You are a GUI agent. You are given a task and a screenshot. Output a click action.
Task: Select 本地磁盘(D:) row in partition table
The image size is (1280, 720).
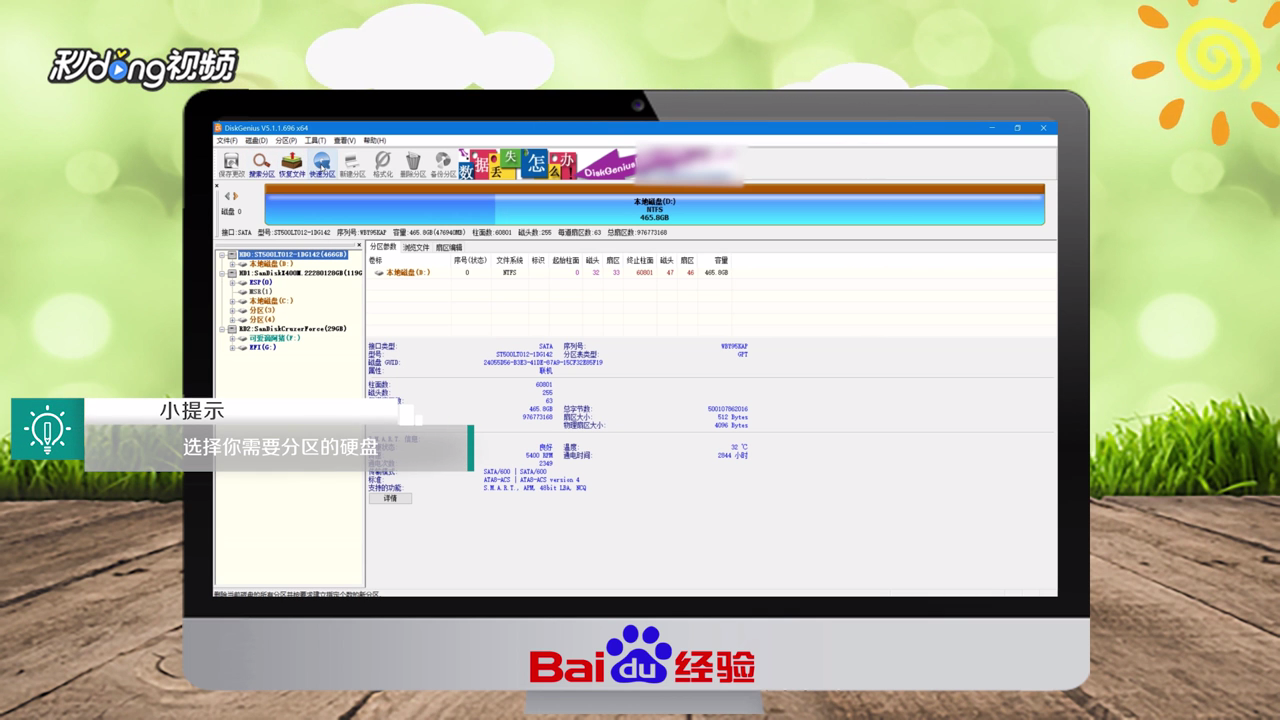(551, 272)
